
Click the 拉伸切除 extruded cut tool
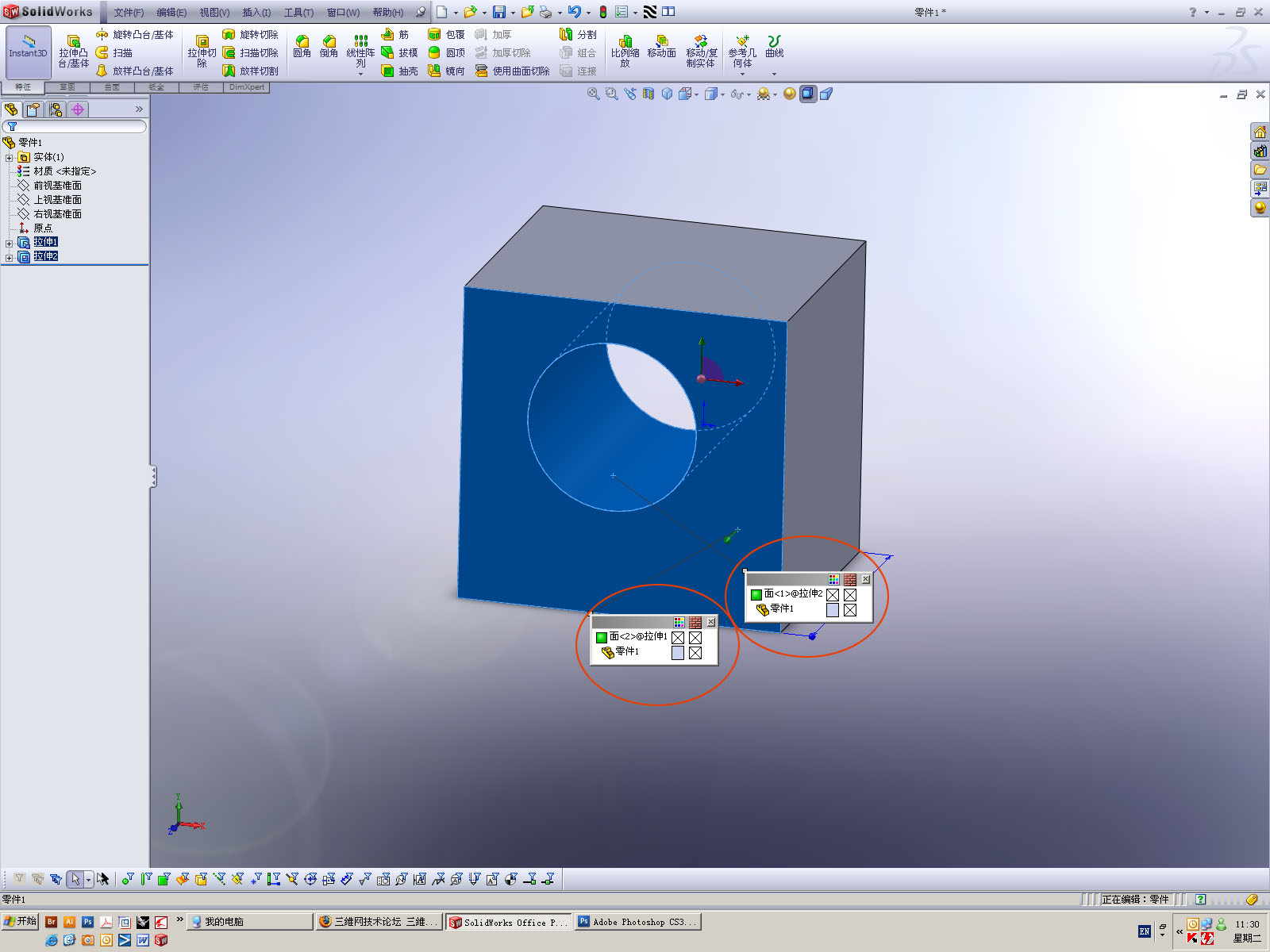pos(202,52)
